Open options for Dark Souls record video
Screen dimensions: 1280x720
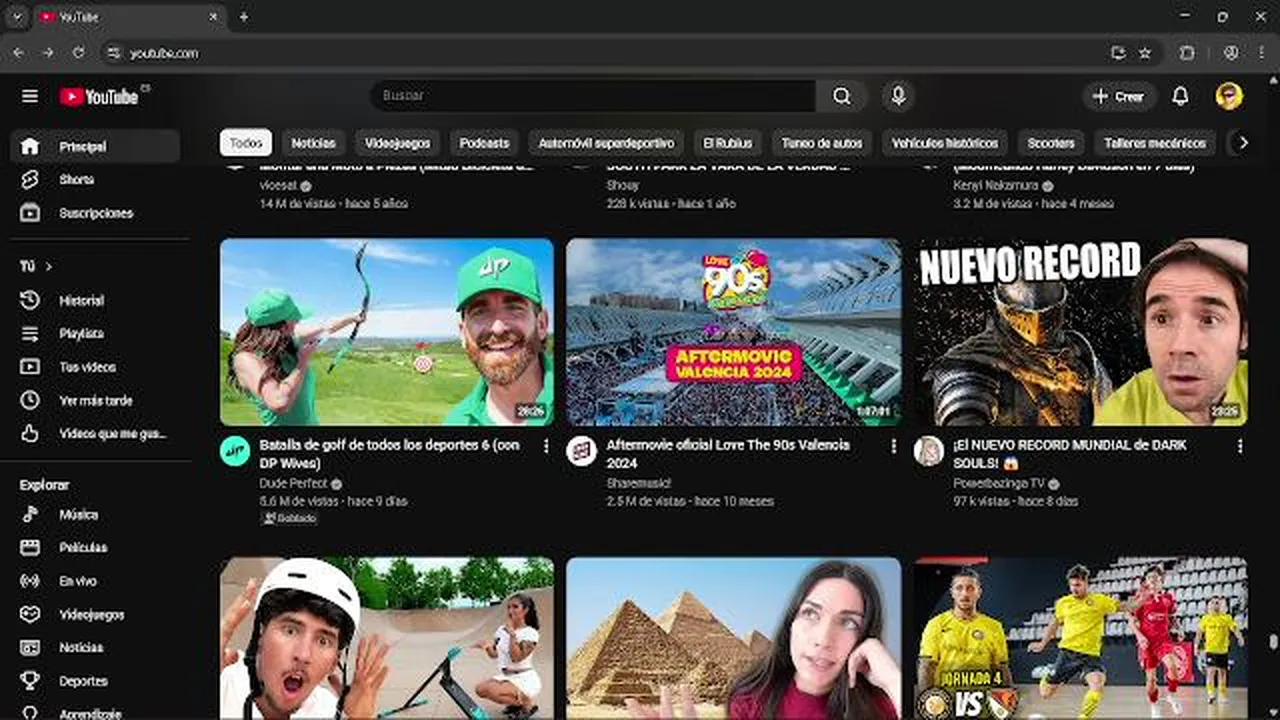tap(1240, 446)
